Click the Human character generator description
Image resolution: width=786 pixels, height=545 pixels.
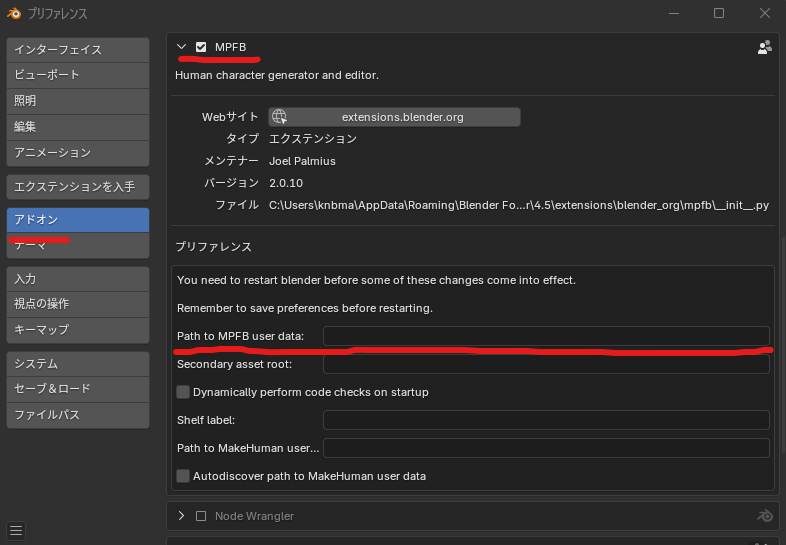[x=277, y=75]
